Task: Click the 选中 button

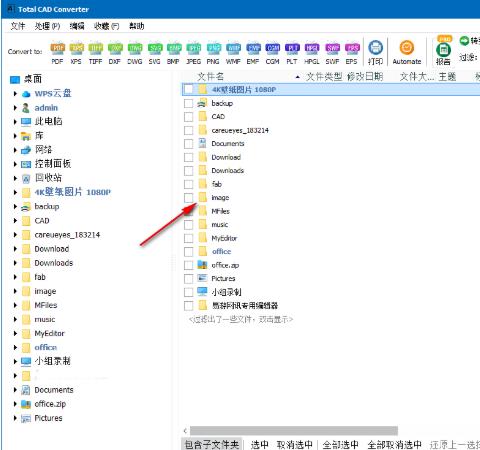Action: tap(260, 444)
